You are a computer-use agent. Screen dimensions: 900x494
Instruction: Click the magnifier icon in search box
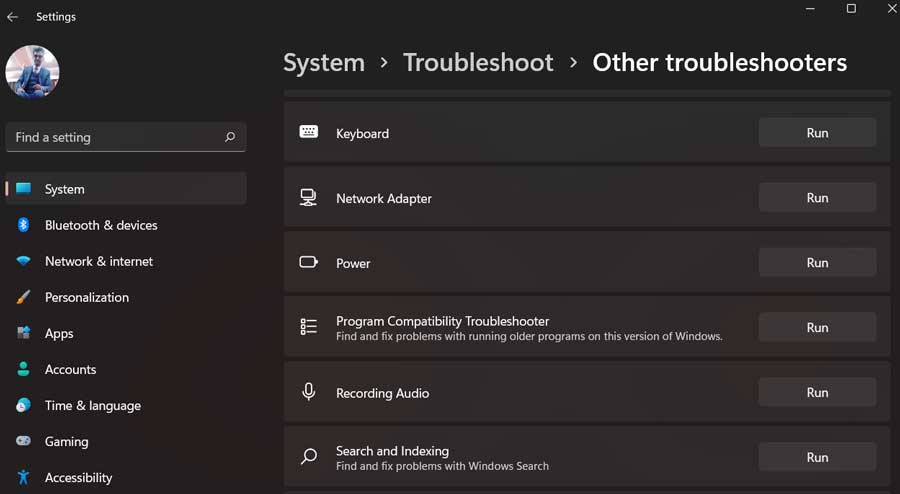[x=230, y=137]
